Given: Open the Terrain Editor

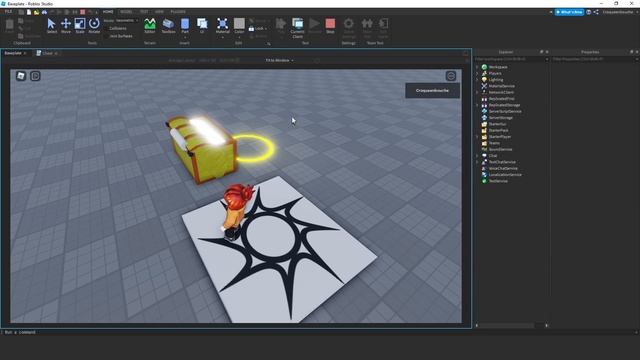Looking at the screenshot, I should pyautogui.click(x=150, y=26).
